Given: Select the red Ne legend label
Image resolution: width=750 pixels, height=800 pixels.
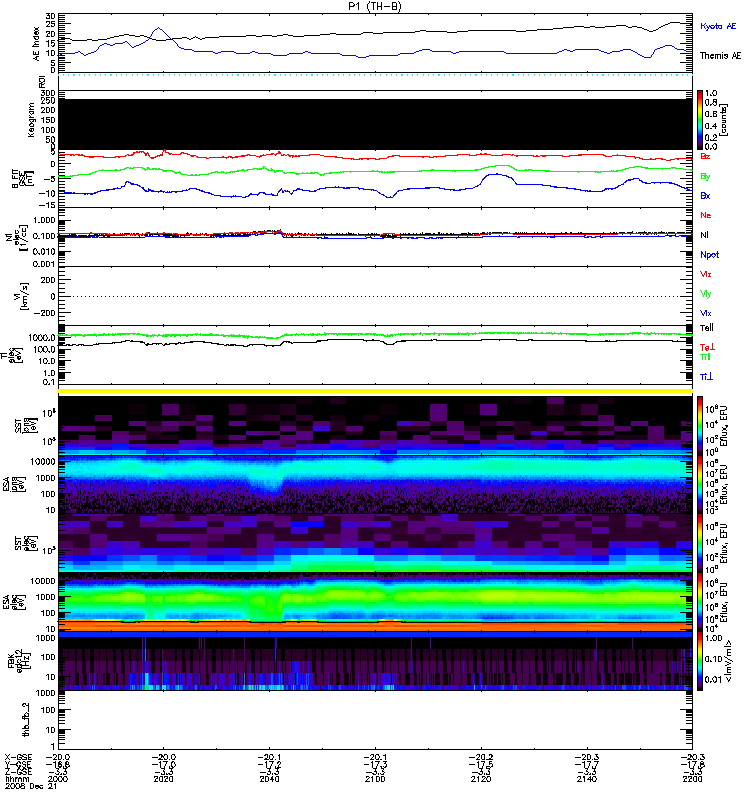Looking at the screenshot, I should [x=706, y=215].
